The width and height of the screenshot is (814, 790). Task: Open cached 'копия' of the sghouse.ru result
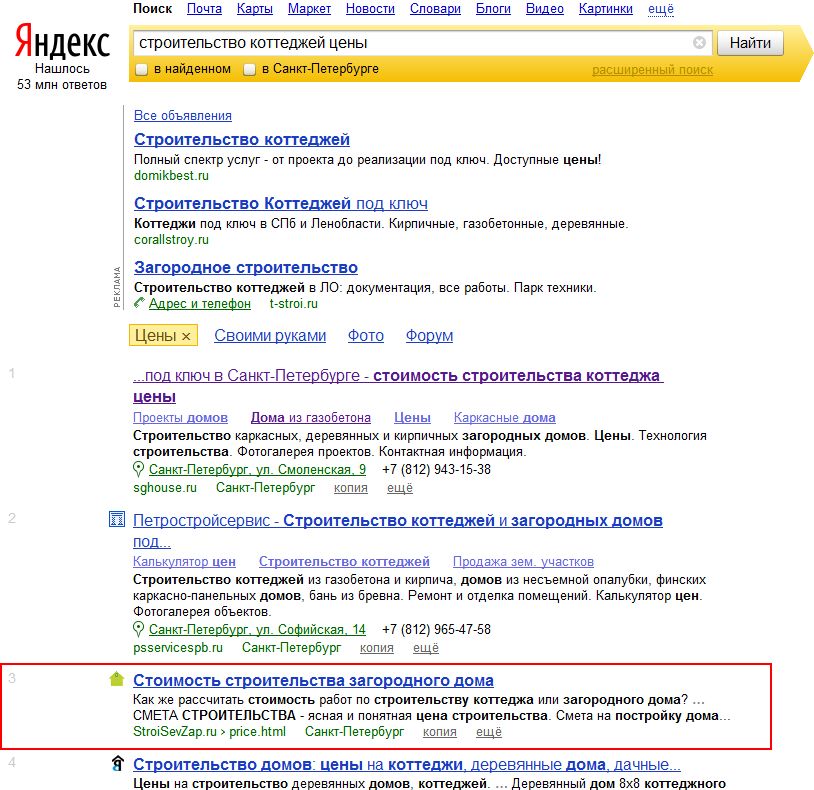point(351,488)
